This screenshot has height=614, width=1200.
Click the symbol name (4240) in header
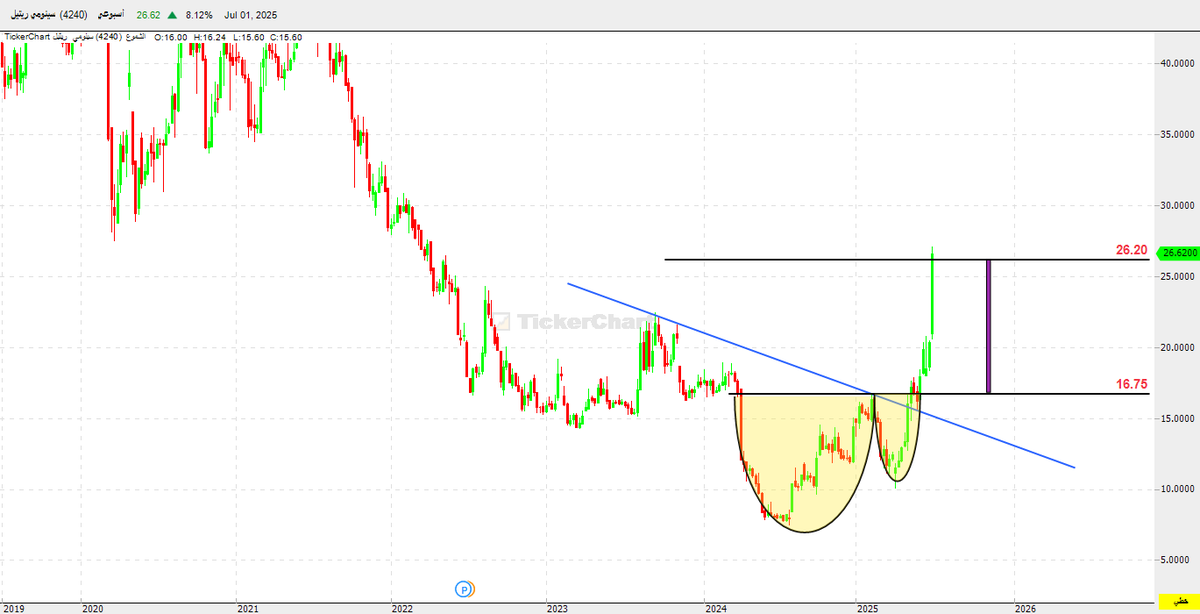click(x=47, y=16)
